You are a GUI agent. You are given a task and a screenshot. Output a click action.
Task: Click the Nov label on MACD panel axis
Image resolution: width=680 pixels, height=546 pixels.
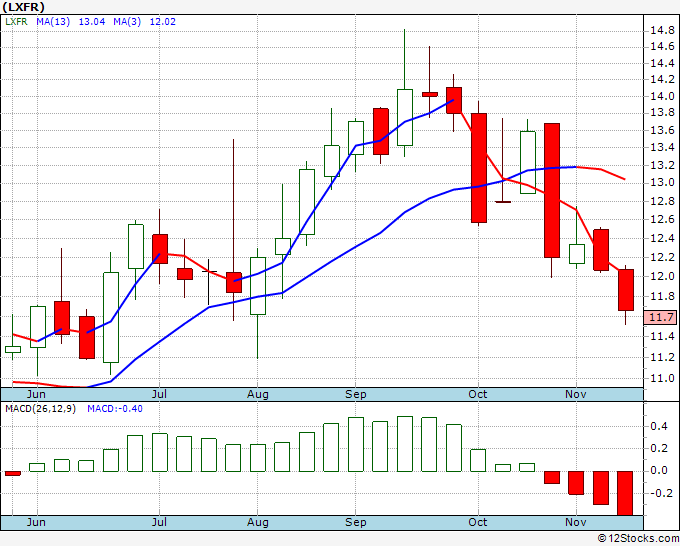[x=575, y=522]
